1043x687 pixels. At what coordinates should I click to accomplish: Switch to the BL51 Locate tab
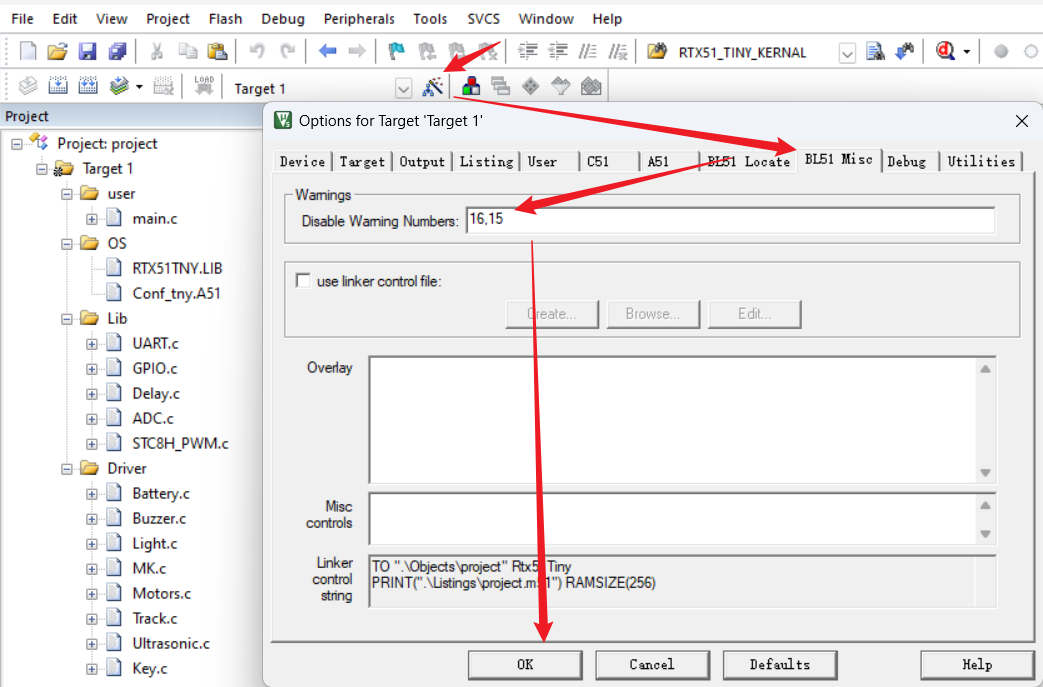pos(748,162)
